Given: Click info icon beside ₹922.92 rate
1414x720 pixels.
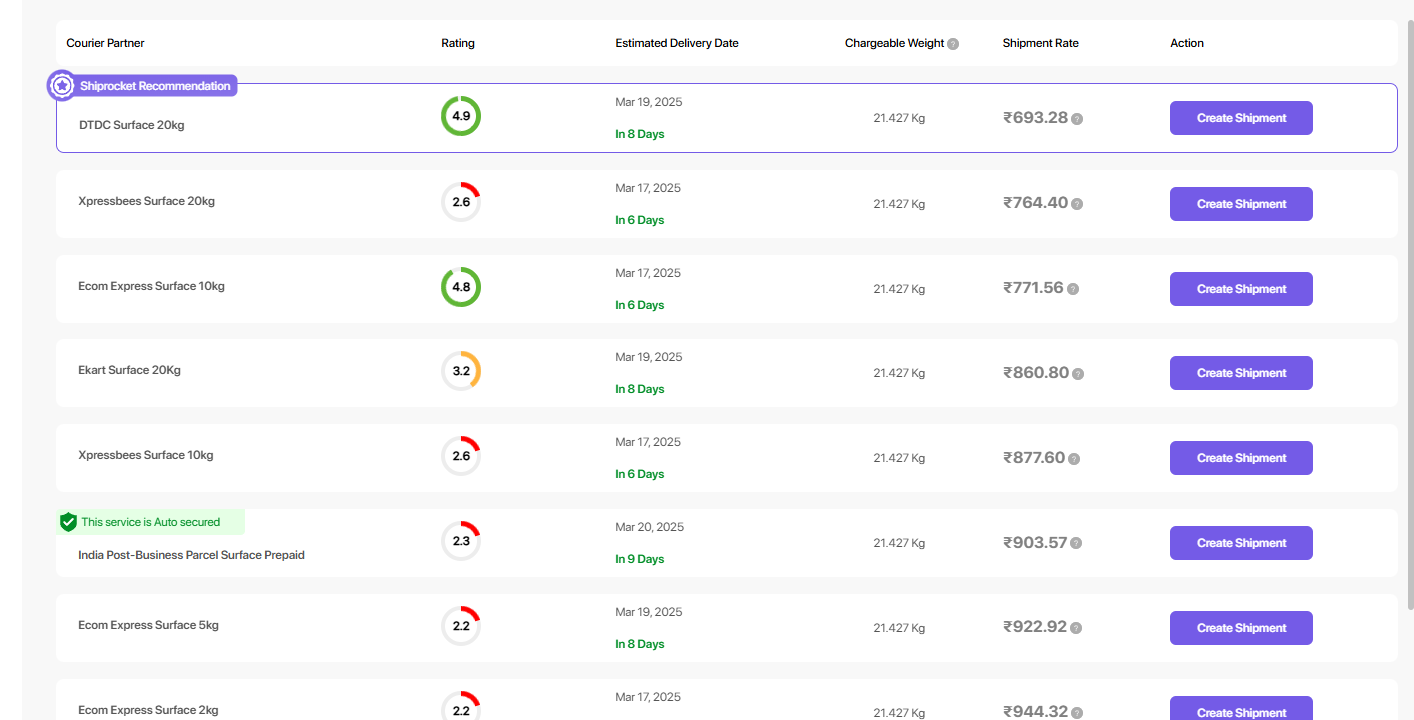Looking at the screenshot, I should [1077, 629].
